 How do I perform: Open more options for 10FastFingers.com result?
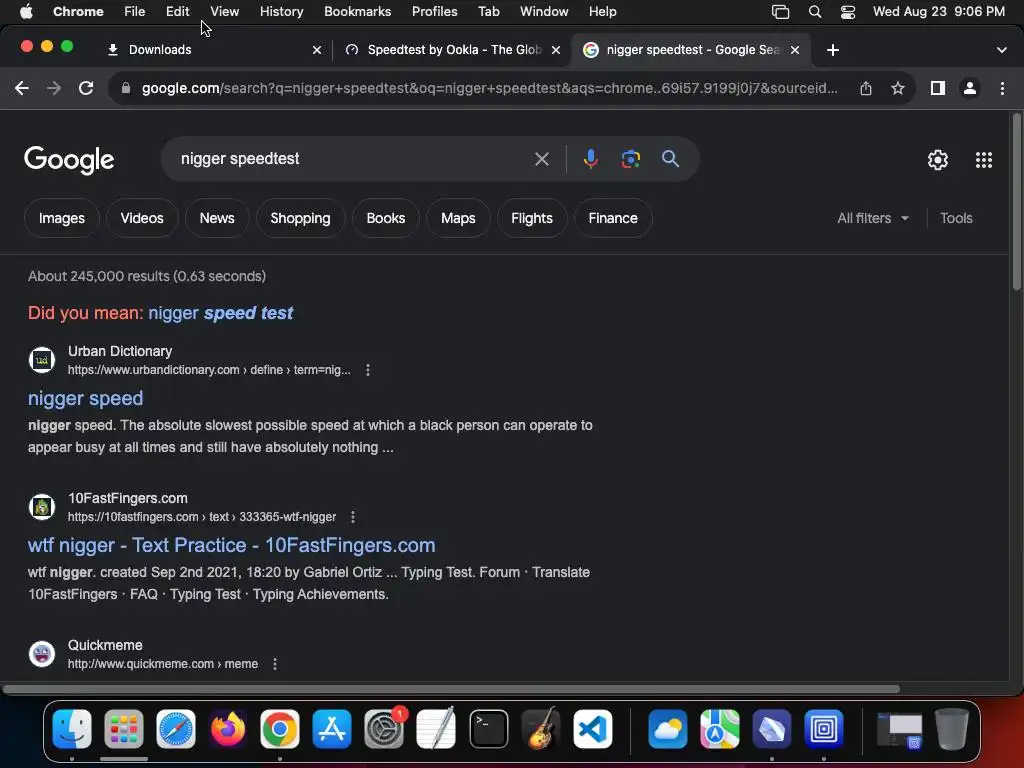(353, 517)
